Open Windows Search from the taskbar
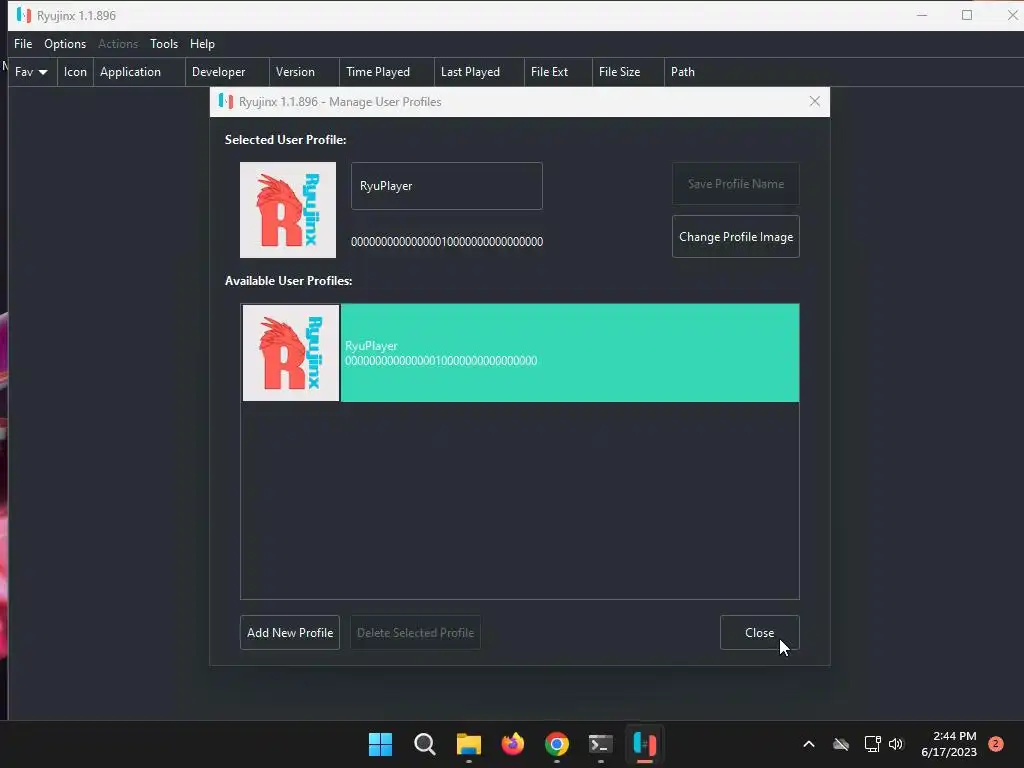1024x768 pixels. (x=424, y=744)
